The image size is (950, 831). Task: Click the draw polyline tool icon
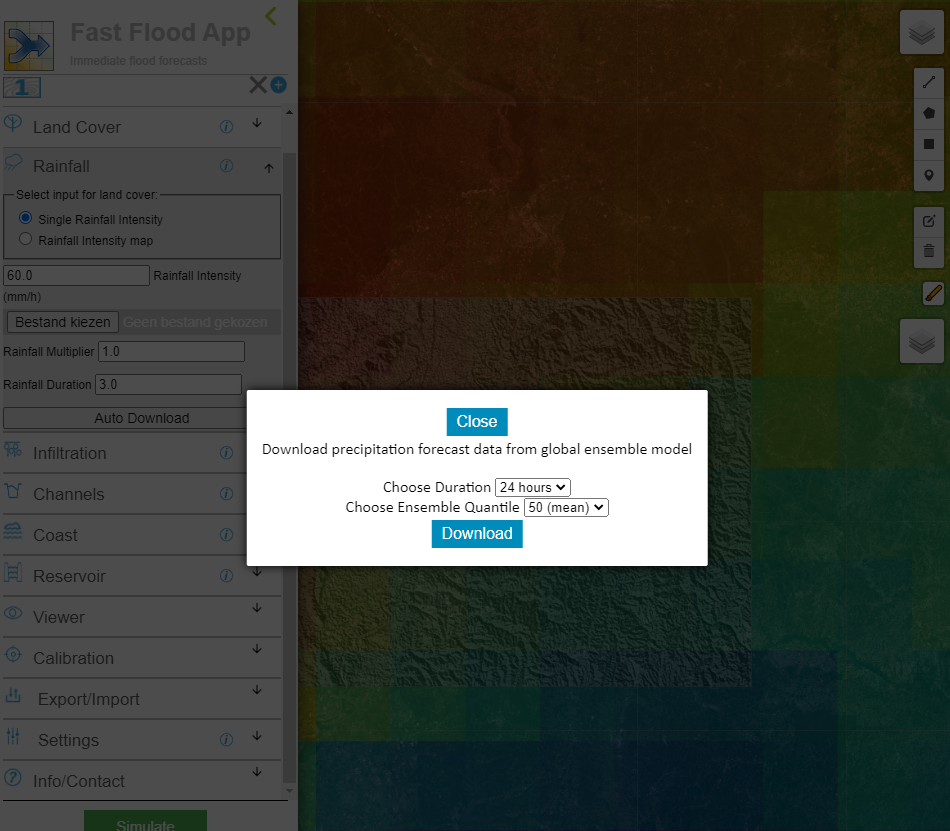point(929,83)
